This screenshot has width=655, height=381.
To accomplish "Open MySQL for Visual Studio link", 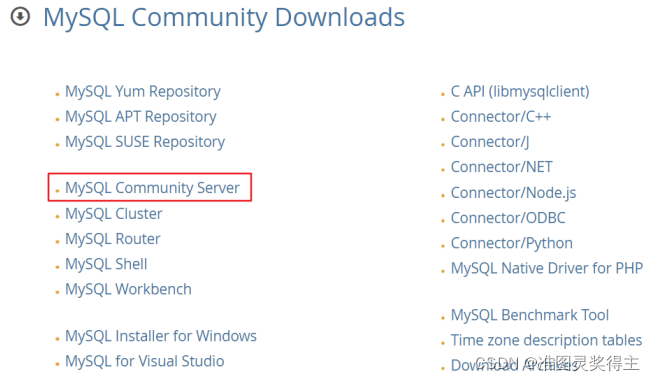I will pyautogui.click(x=145, y=362).
